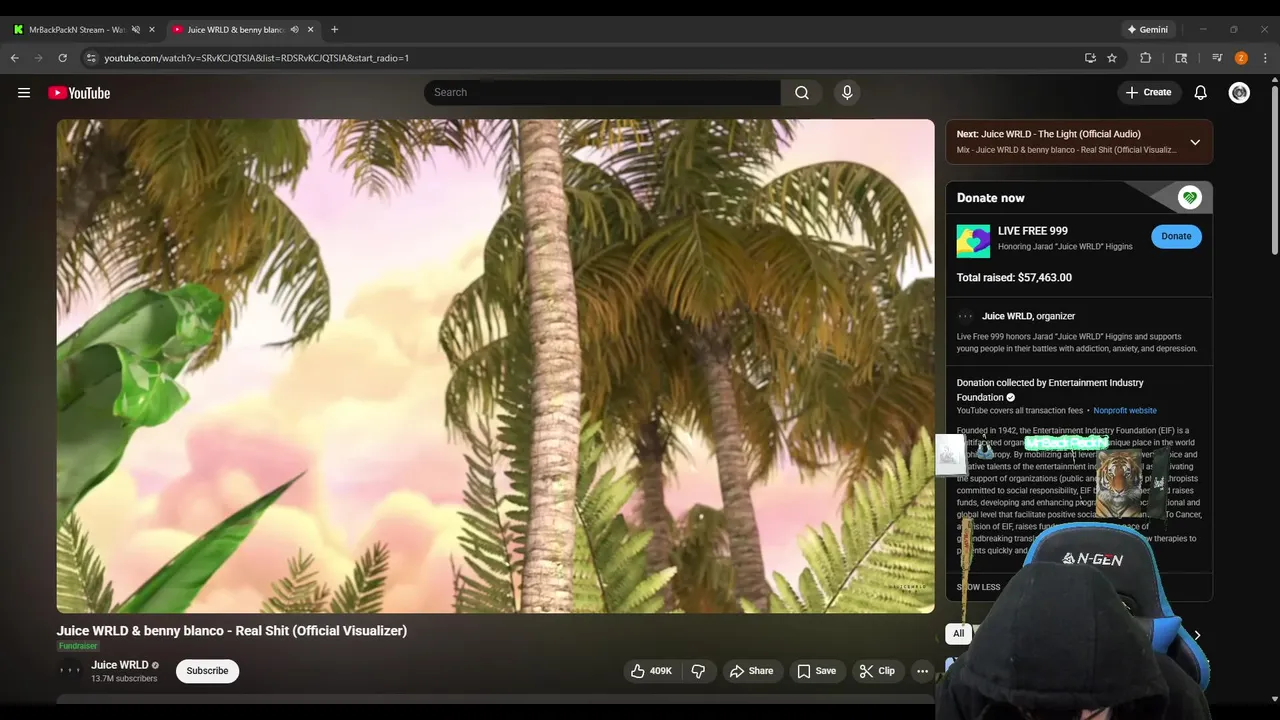Go back in browser history
Image resolution: width=1280 pixels, height=720 pixels.
tap(15, 58)
